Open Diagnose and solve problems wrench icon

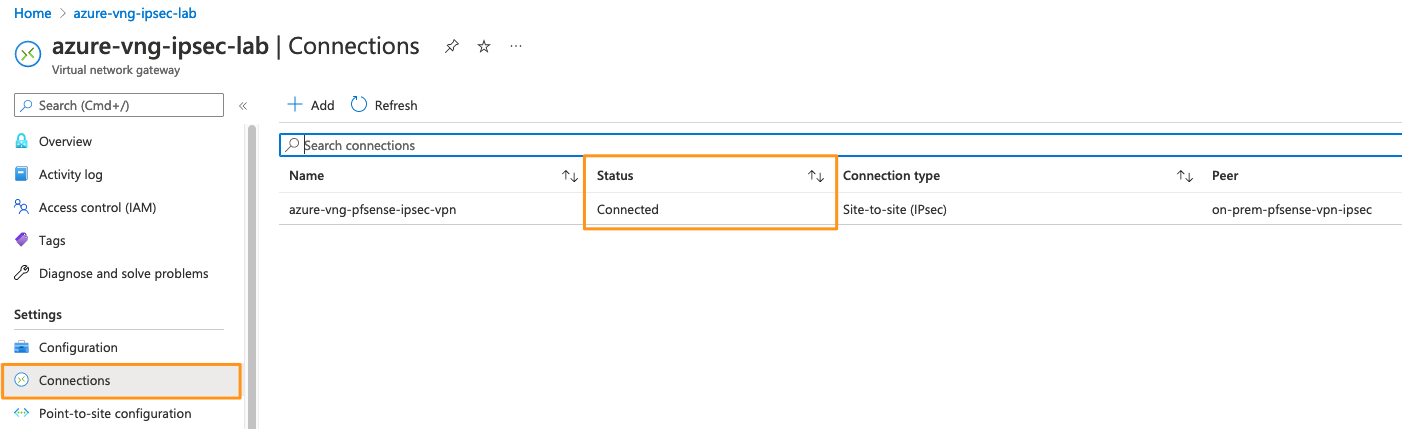[21, 274]
